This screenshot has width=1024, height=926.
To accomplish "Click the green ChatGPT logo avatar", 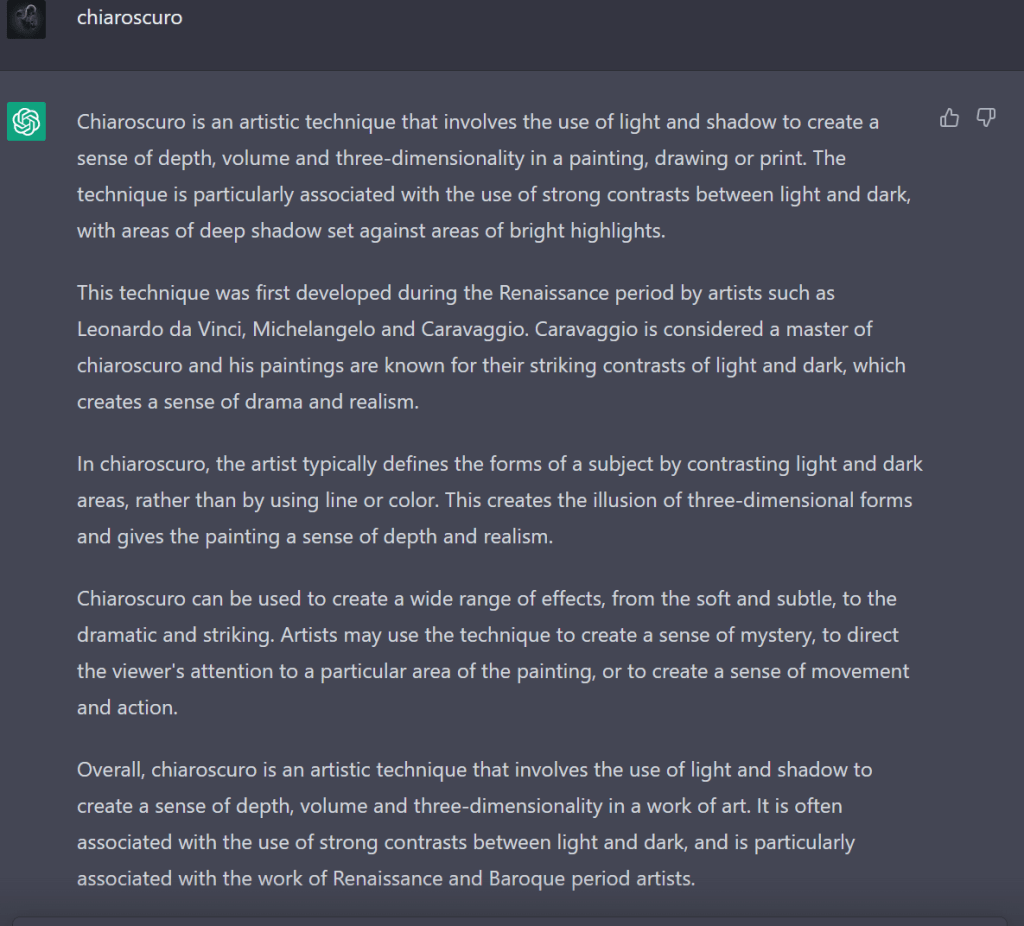I will pyautogui.click(x=26, y=122).
